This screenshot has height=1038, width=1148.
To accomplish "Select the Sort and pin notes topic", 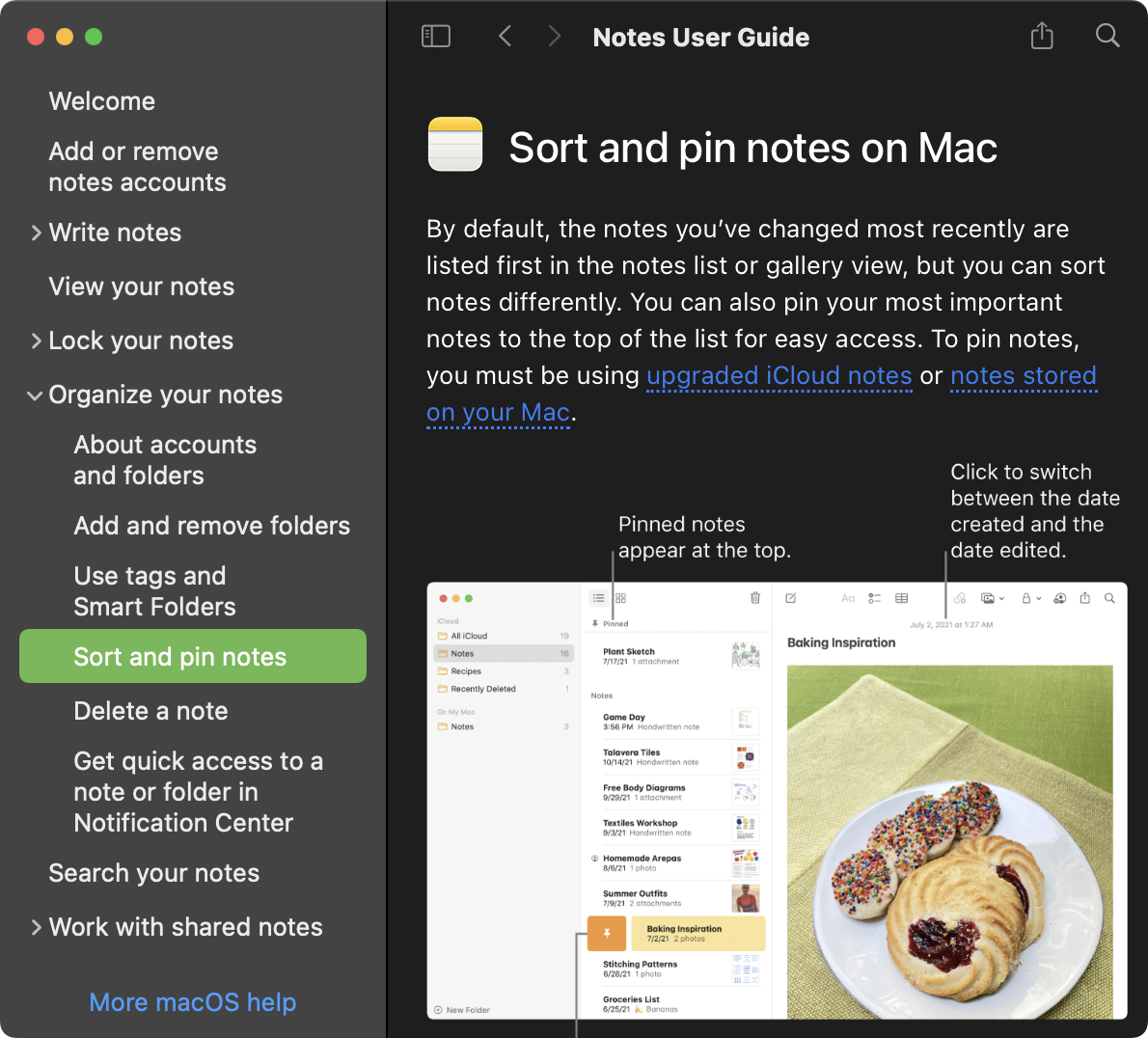I will [193, 657].
